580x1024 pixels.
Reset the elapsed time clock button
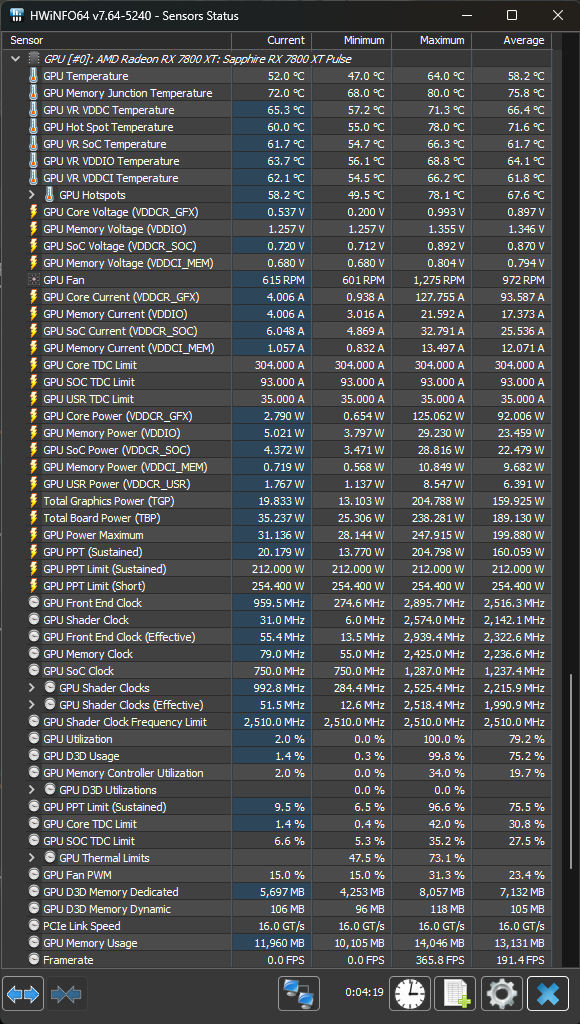(410, 994)
